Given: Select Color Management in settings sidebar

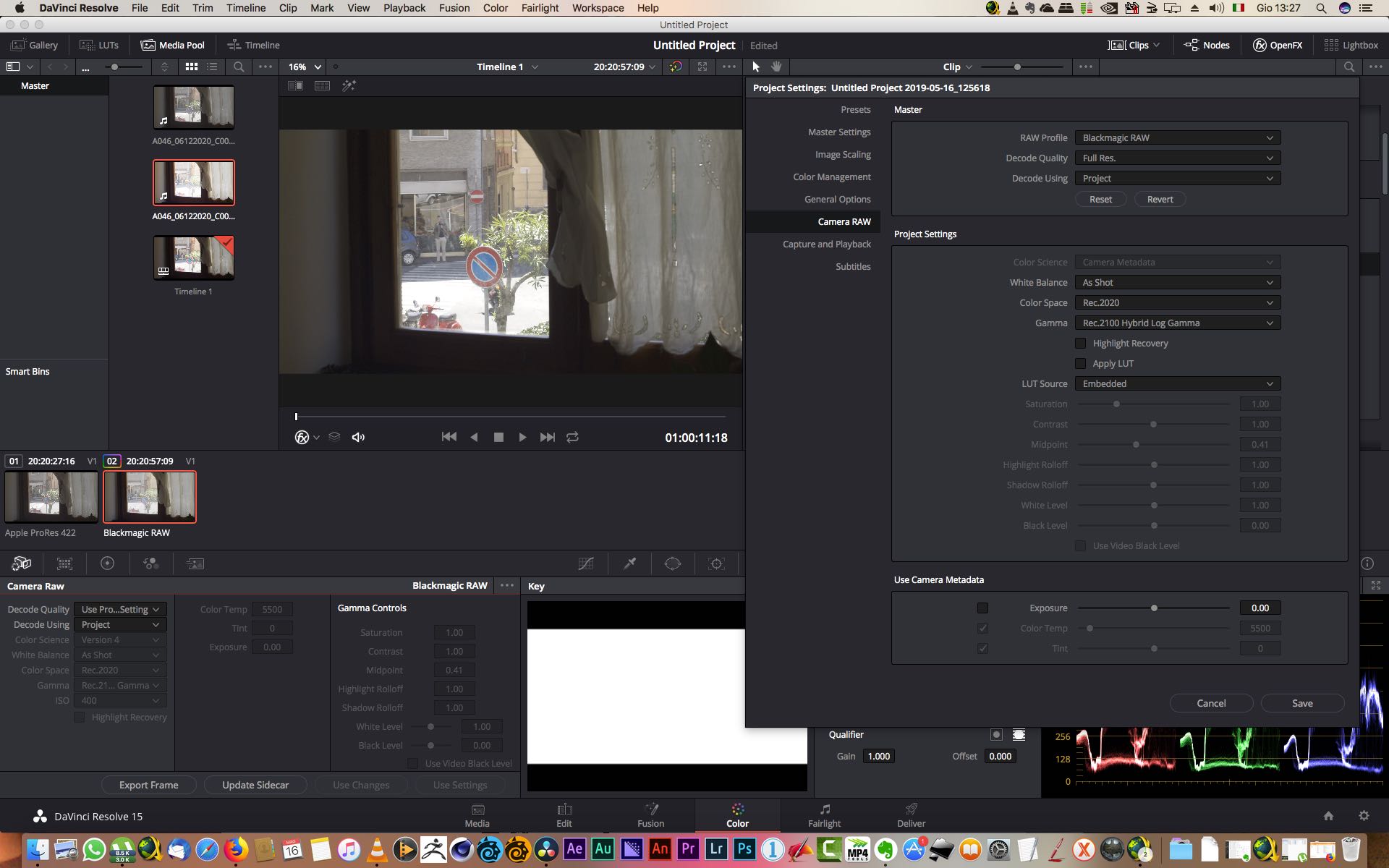Looking at the screenshot, I should tap(831, 176).
